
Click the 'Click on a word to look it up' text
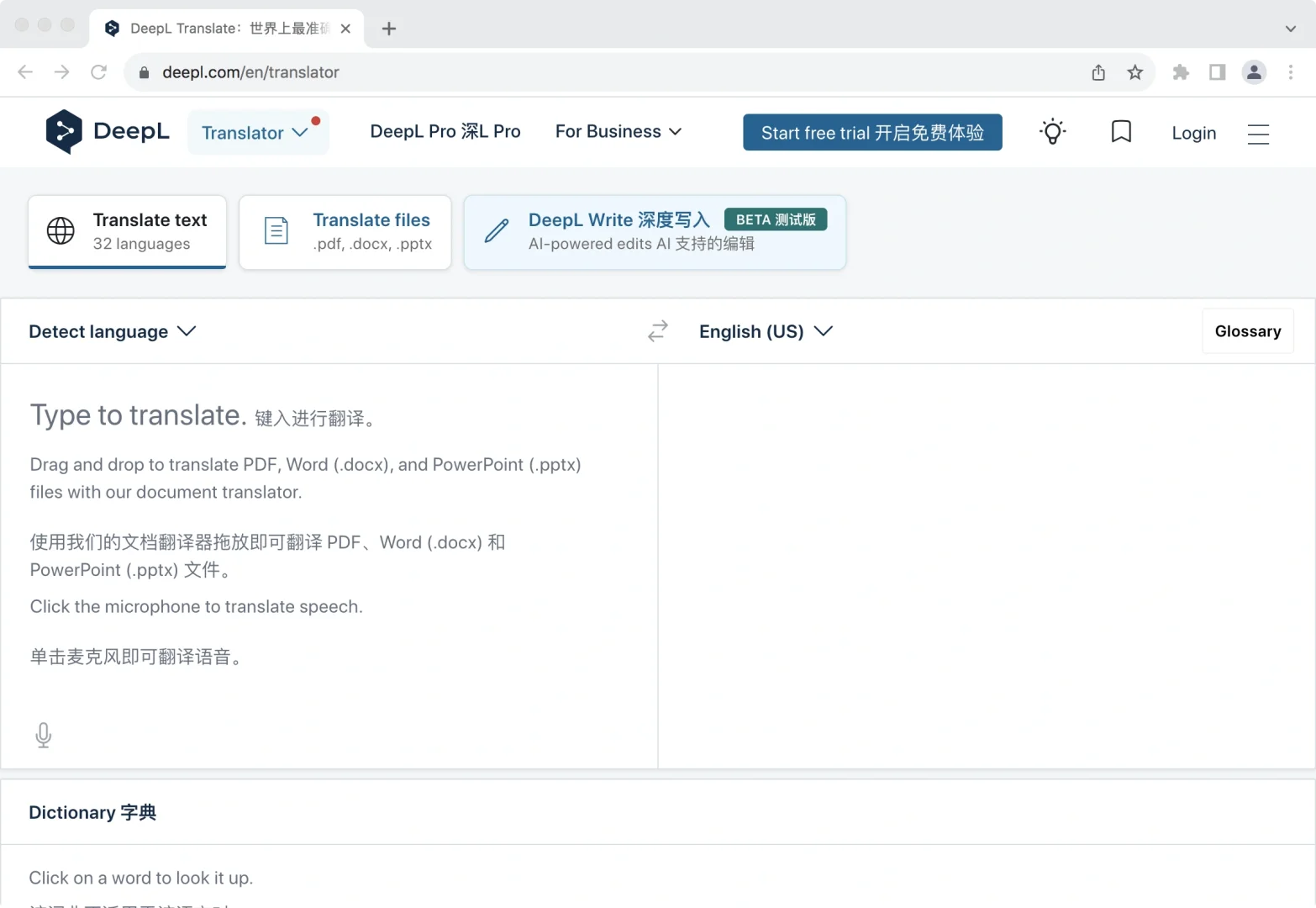click(x=140, y=878)
